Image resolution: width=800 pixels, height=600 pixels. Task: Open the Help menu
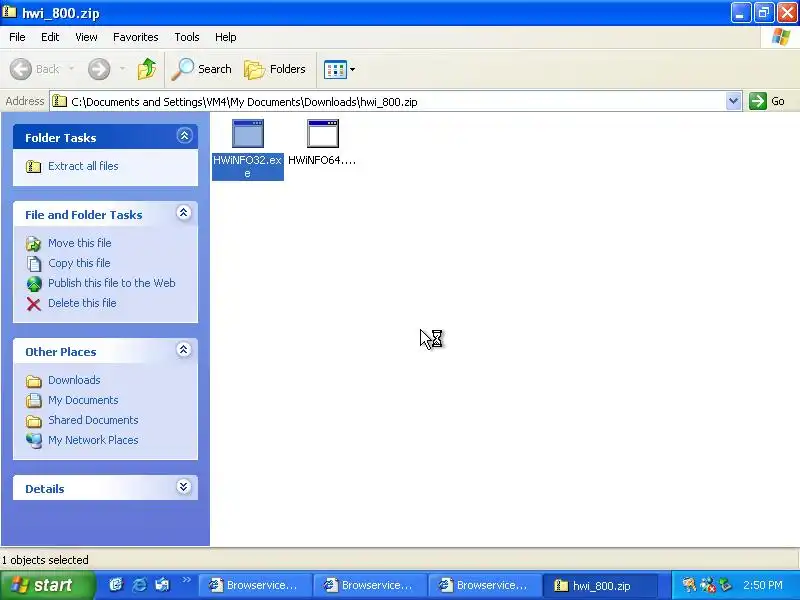pyautogui.click(x=226, y=37)
